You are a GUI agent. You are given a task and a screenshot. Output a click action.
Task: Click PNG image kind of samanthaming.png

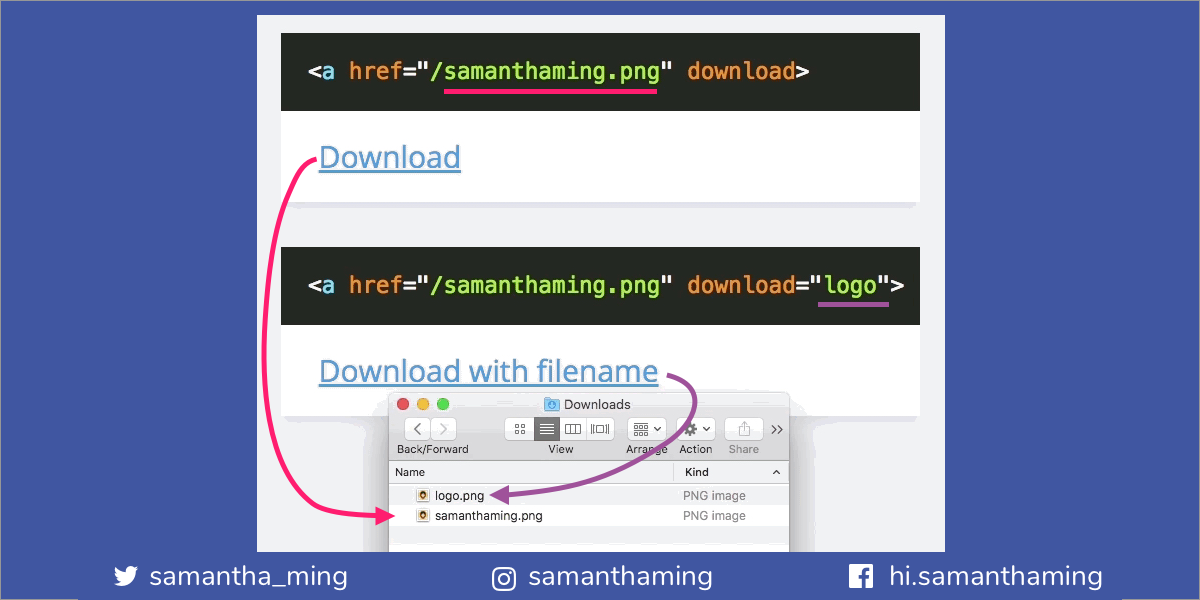point(714,516)
